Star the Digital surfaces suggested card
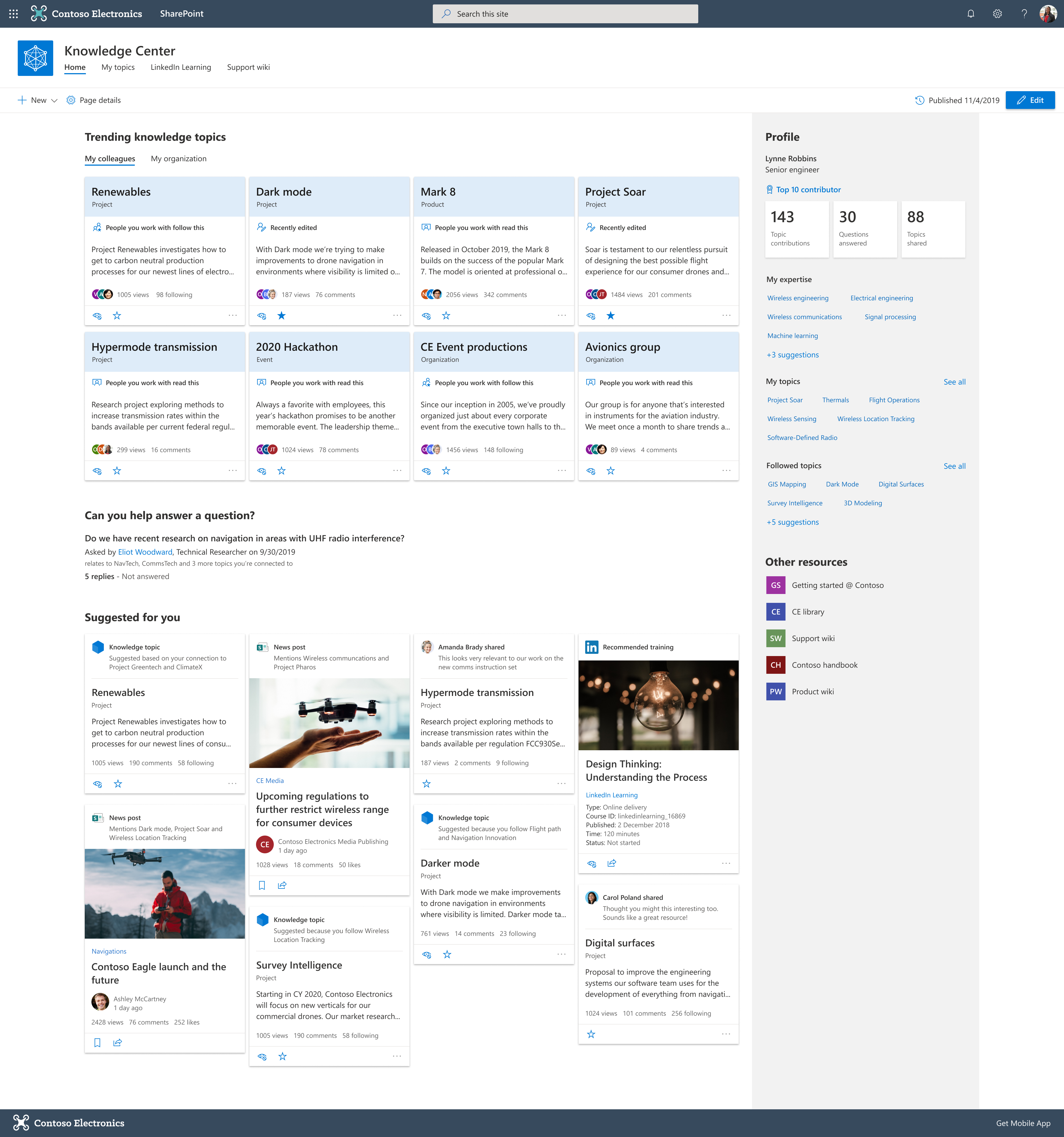Screen dimensions: 1064x1137 tap(592, 1034)
